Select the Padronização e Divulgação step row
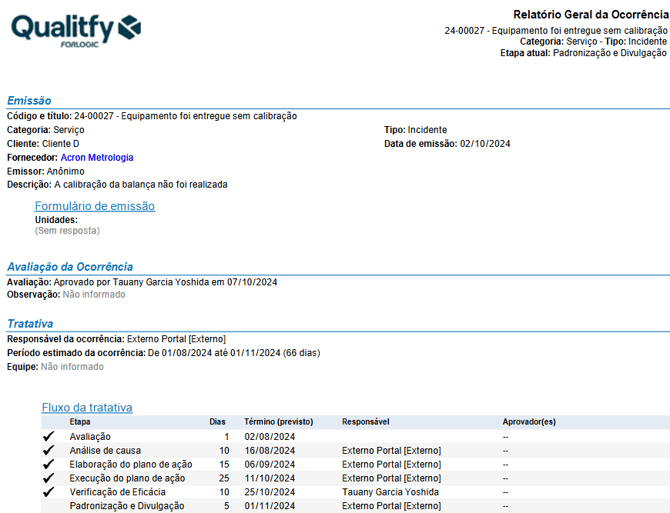Viewport: 670px width, 513px height. pyautogui.click(x=125, y=506)
